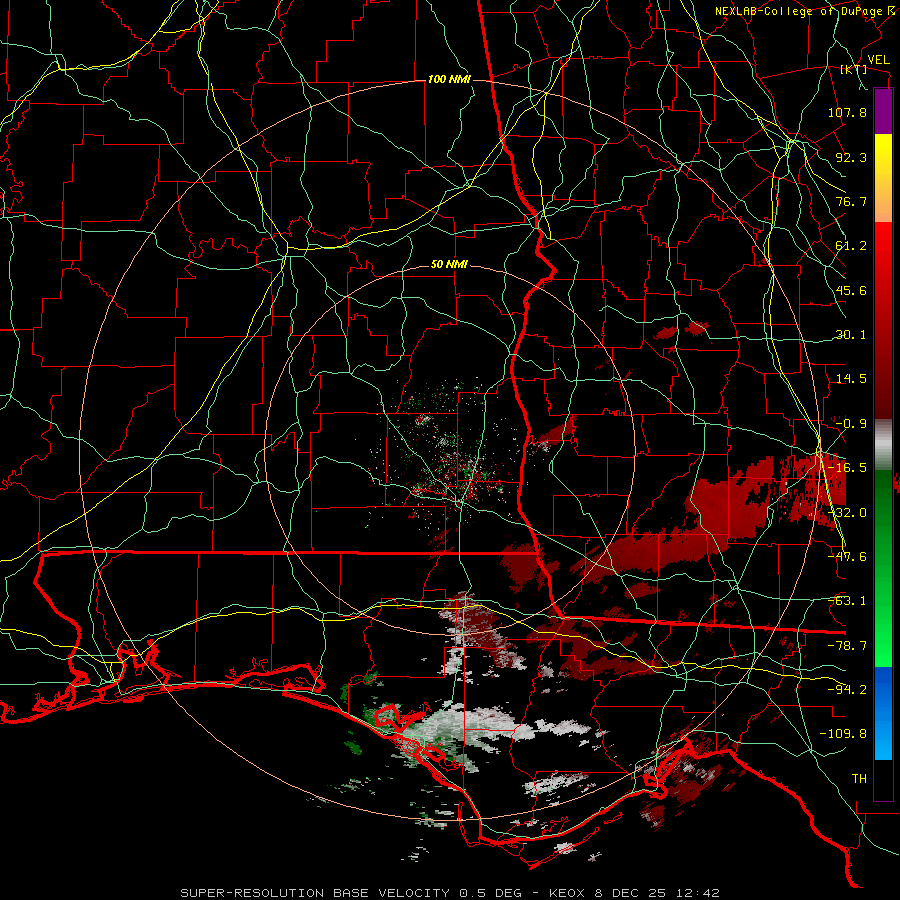Select the -94.2 legend value
Viewport: 900px width, 900px height.
coord(847,689)
